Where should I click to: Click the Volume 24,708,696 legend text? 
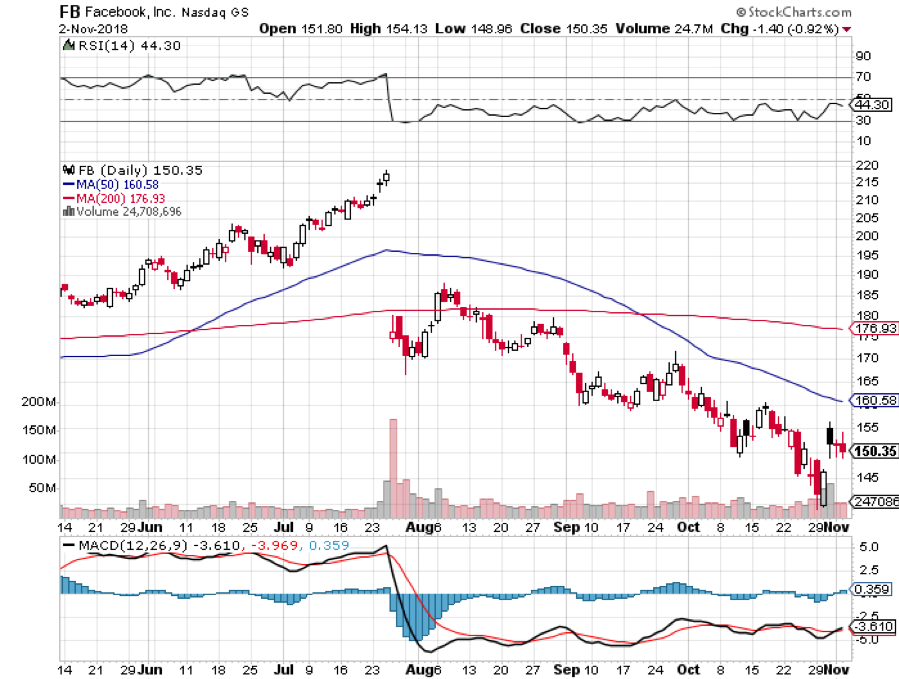(128, 212)
